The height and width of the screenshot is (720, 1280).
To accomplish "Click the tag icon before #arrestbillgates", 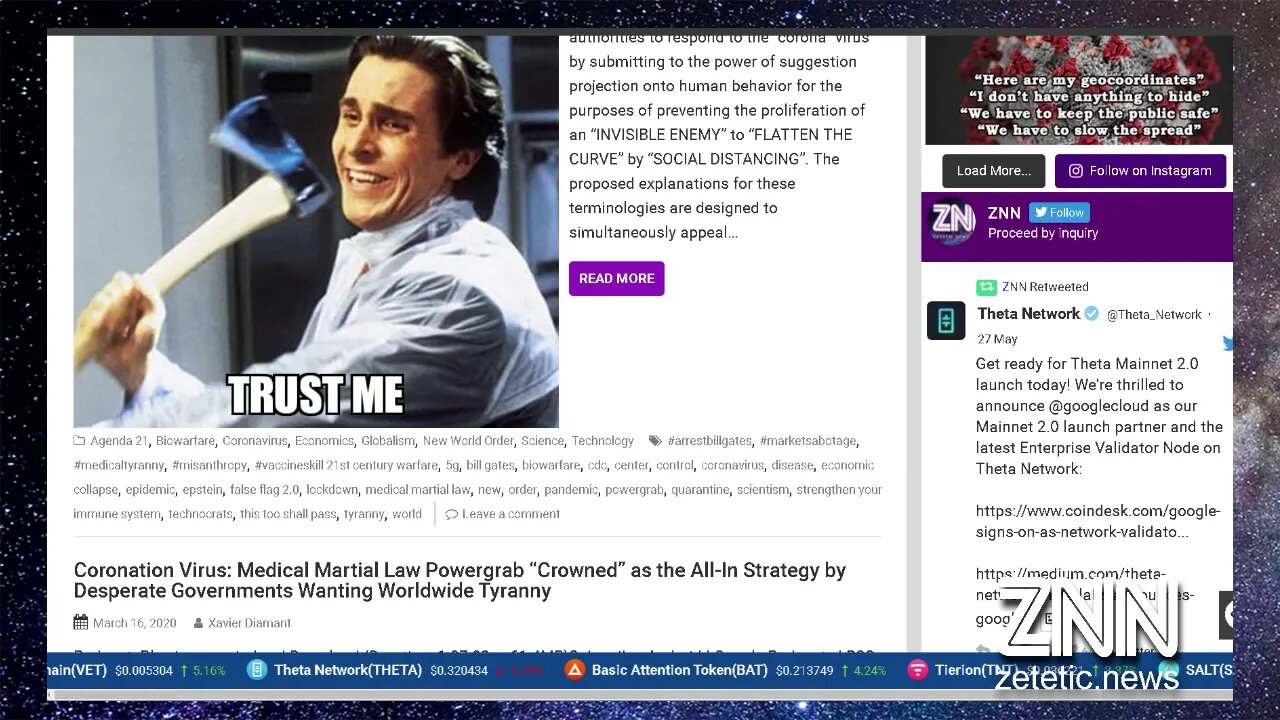I will point(655,441).
